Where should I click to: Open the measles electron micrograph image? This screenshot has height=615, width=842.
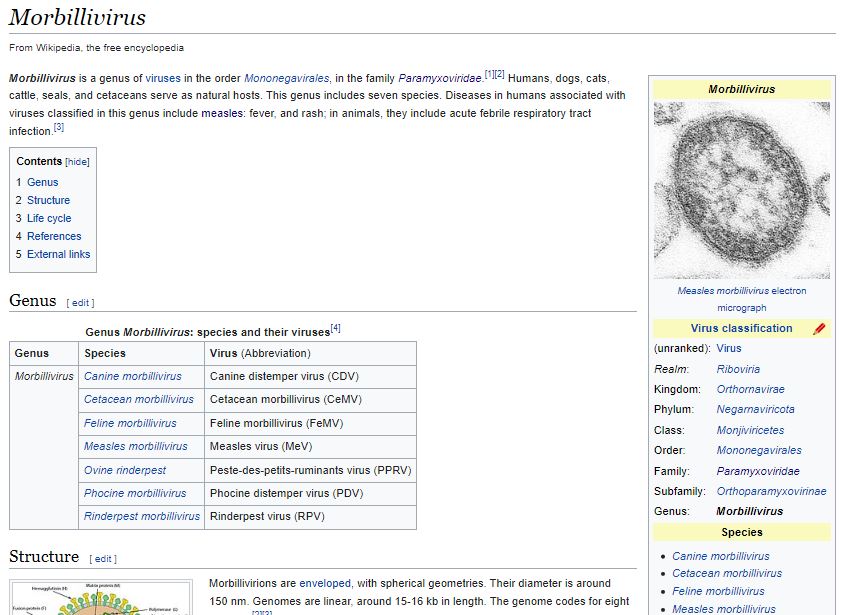click(742, 190)
